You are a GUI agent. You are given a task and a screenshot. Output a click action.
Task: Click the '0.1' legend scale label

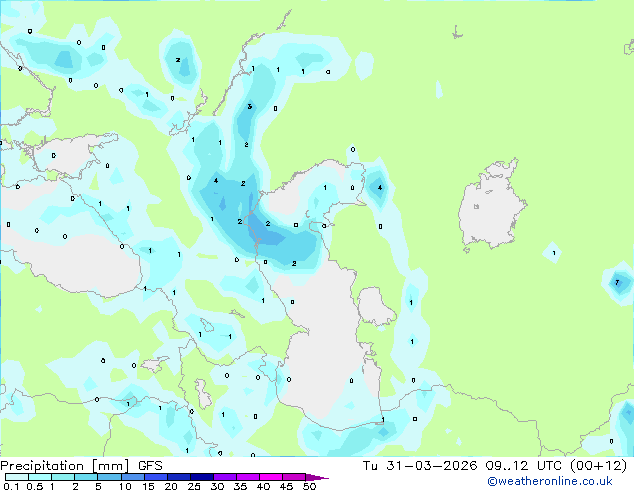pyautogui.click(x=11, y=486)
